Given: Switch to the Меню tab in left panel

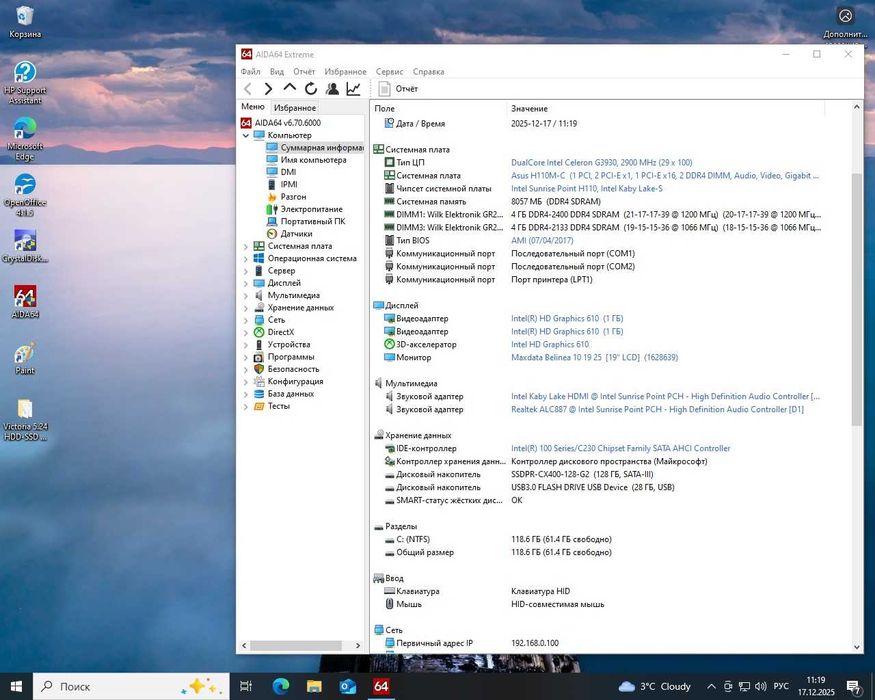Looking at the screenshot, I should pos(253,107).
